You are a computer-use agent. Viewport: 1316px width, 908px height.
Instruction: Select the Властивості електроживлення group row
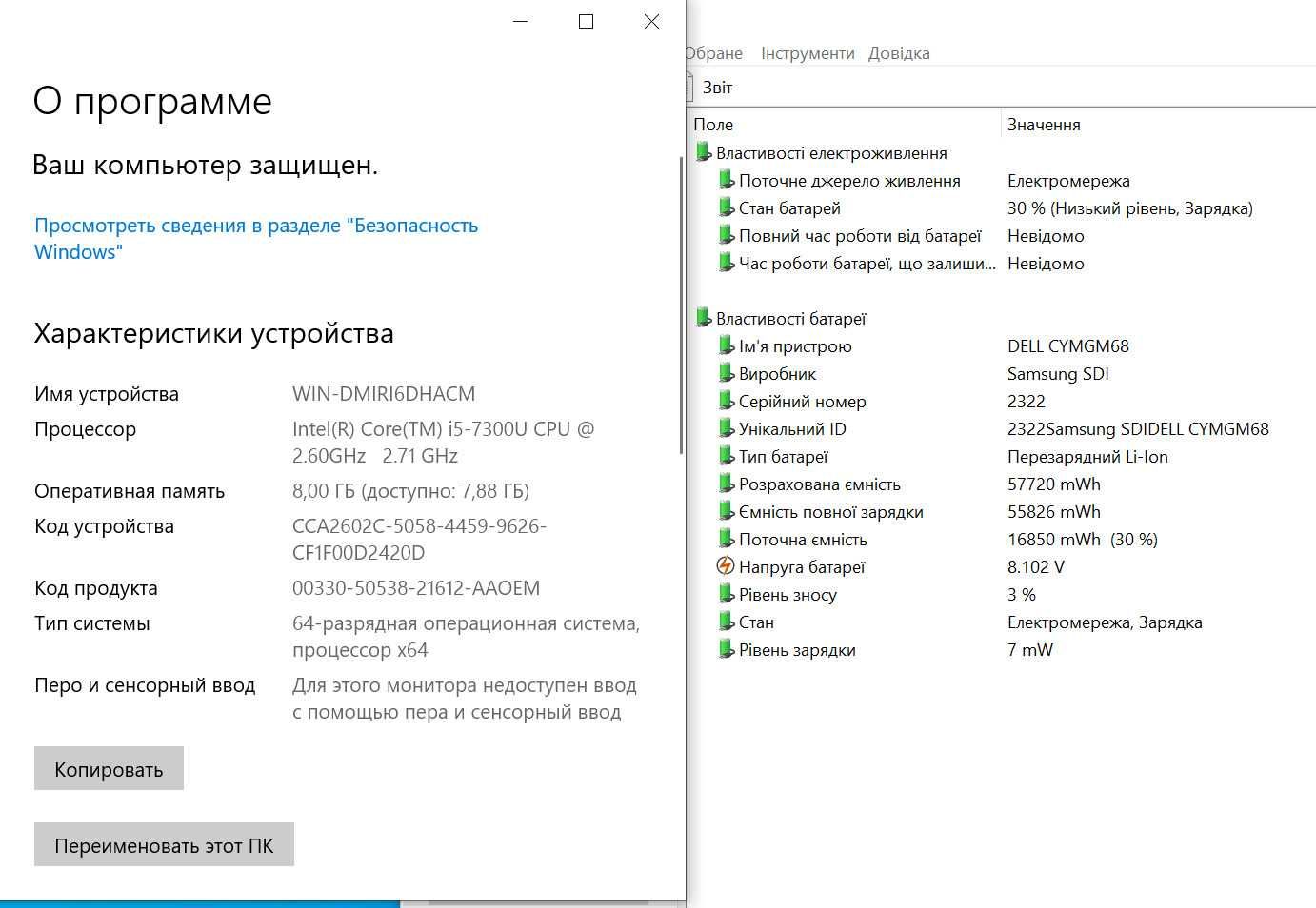tap(831, 152)
